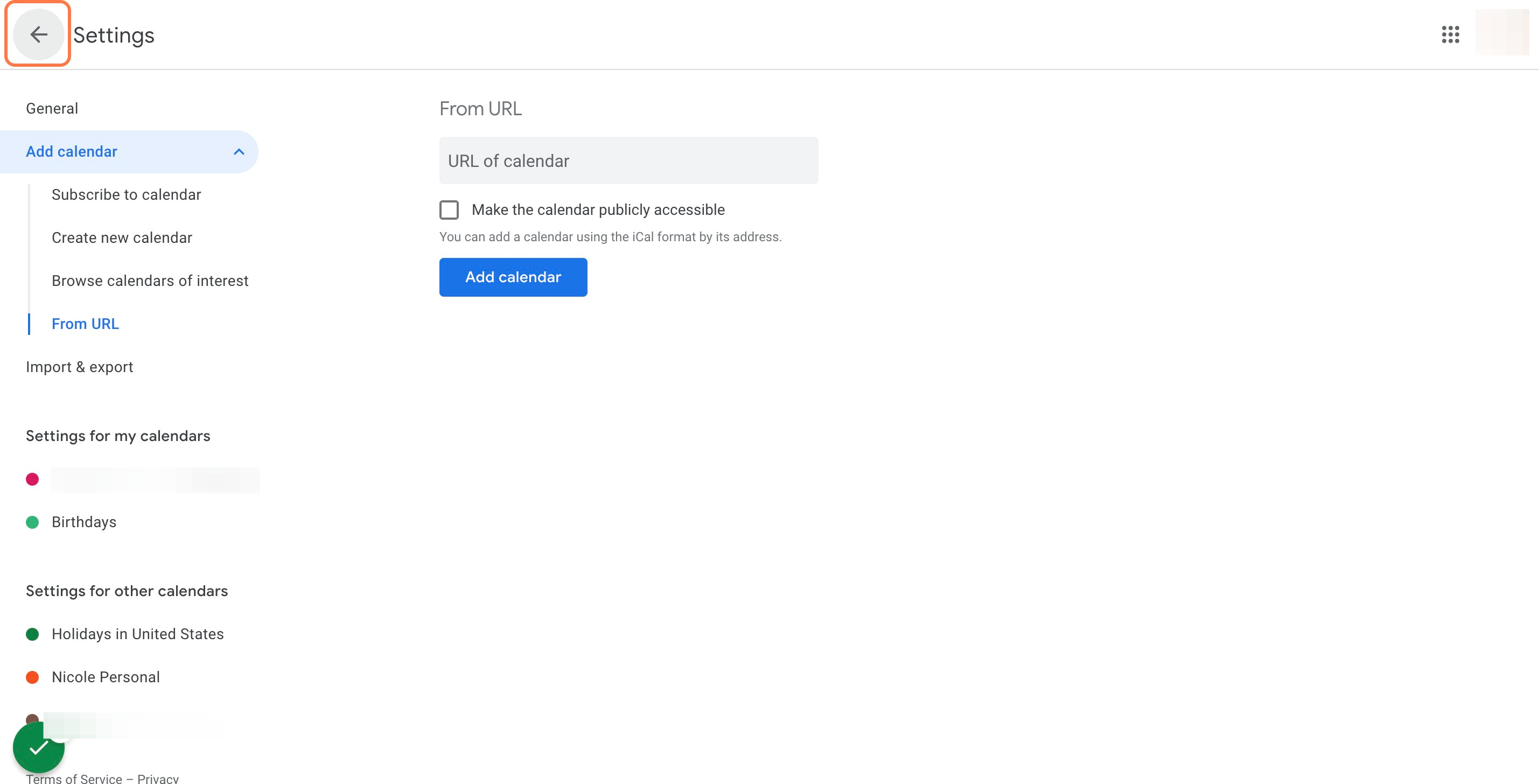Screen dimensions: 1539x784
Task: Click the Settings for other calendars heading
Action: pyautogui.click(x=127, y=591)
